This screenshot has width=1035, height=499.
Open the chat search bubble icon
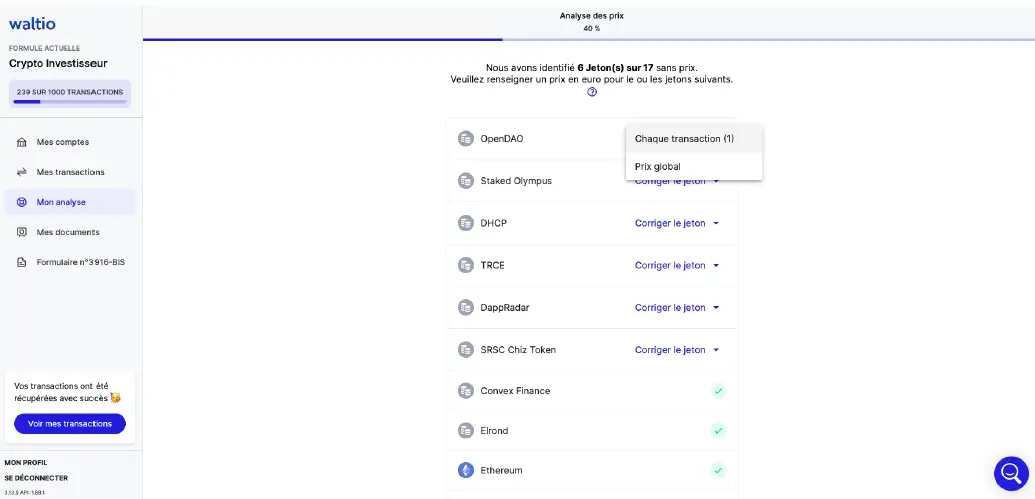[x=1010, y=473]
